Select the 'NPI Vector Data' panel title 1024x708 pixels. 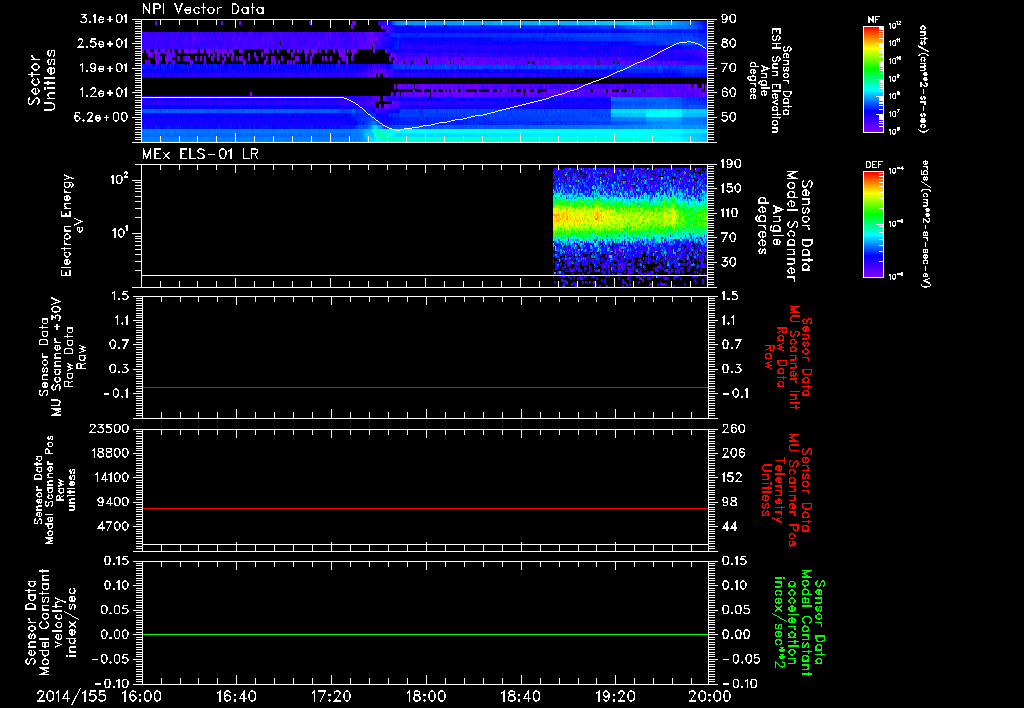point(203,9)
